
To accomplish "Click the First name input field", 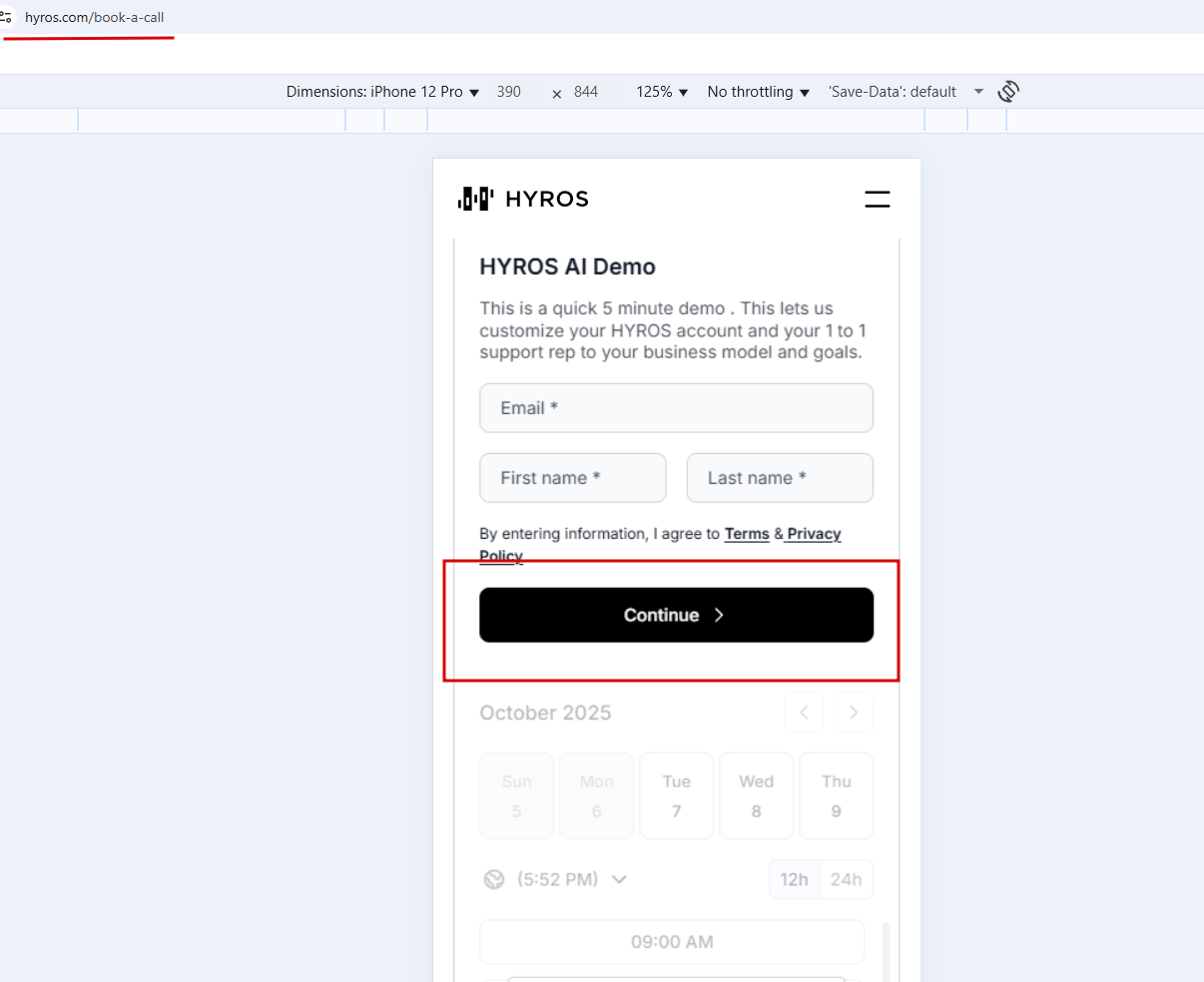I will 573,478.
